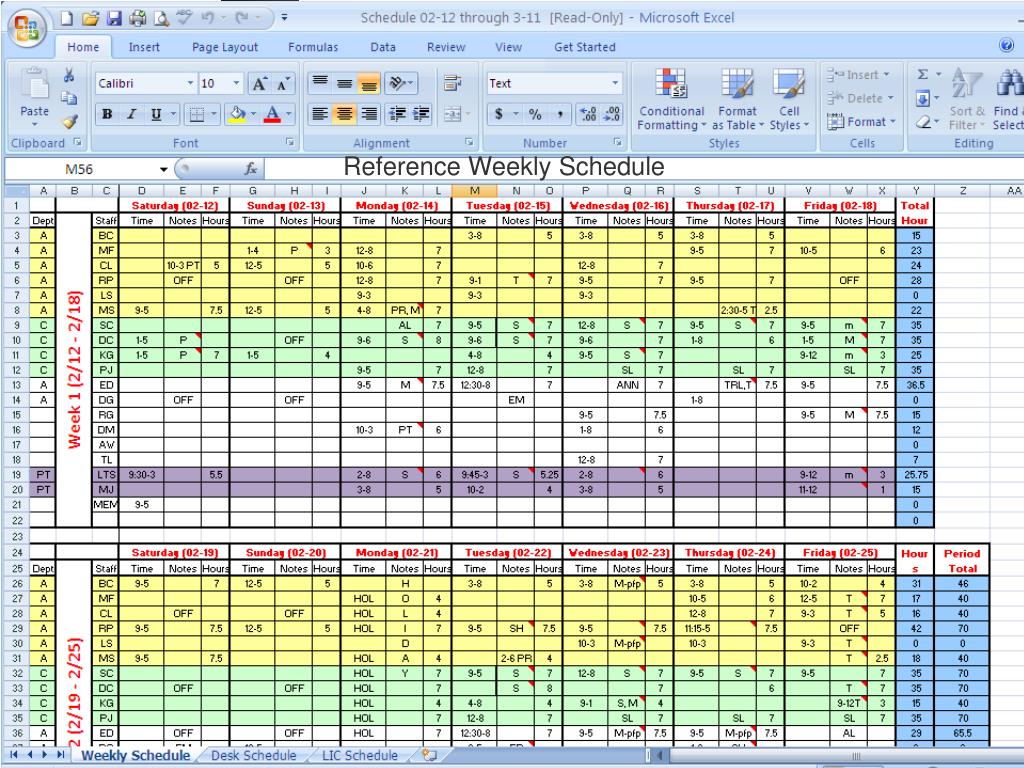Click the Clear eraser icon

click(x=923, y=121)
